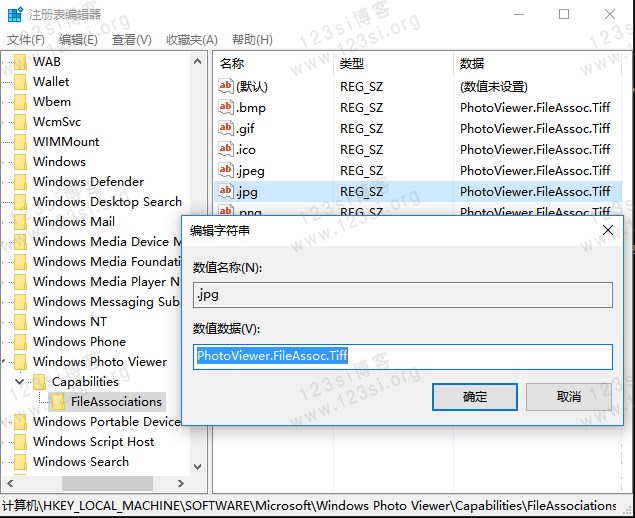Click the (数值未设置) data cell
Screen dimensions: 635x518
[x=494, y=86]
